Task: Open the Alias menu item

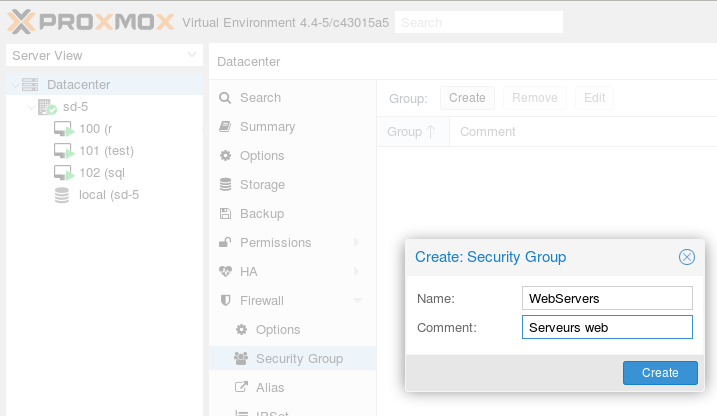Action: point(293,387)
